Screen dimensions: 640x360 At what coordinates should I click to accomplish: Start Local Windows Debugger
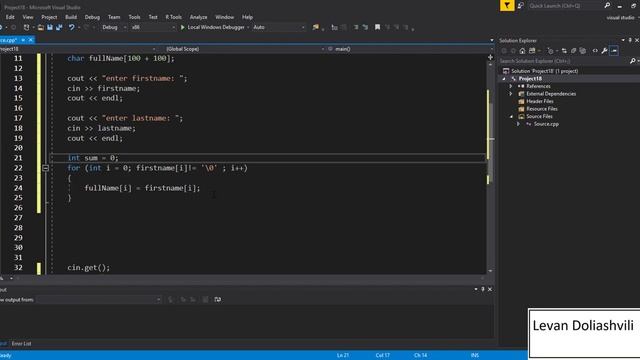[x=212, y=27]
